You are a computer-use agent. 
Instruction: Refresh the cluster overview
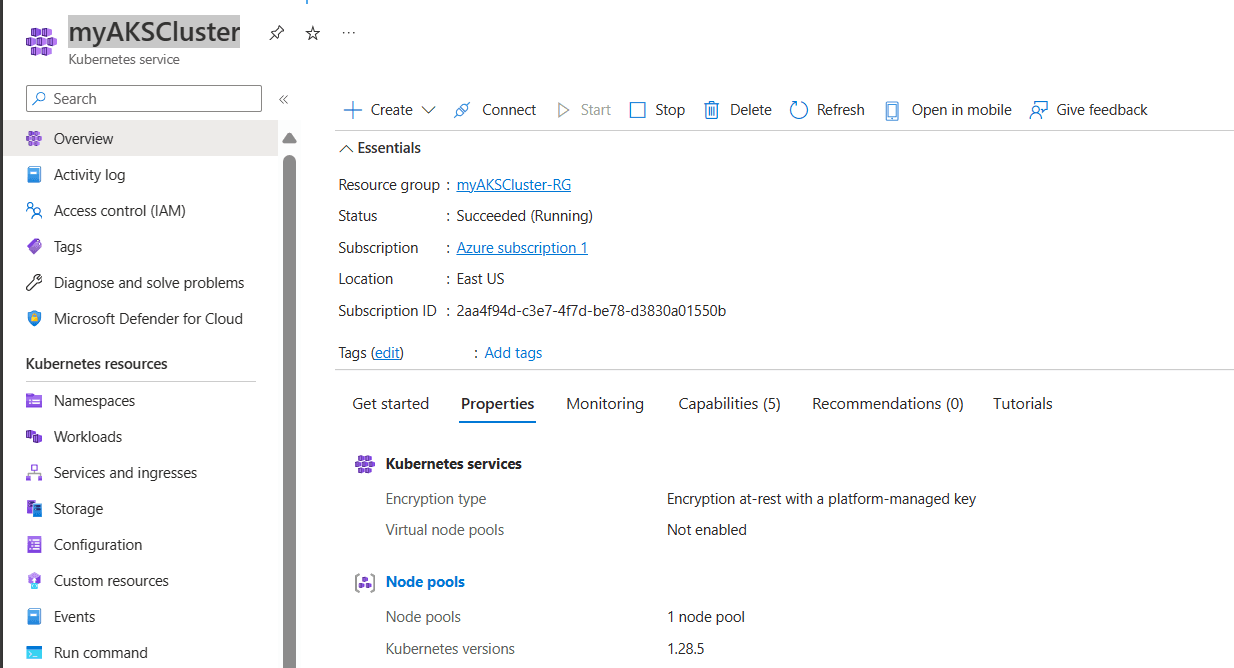(x=827, y=110)
